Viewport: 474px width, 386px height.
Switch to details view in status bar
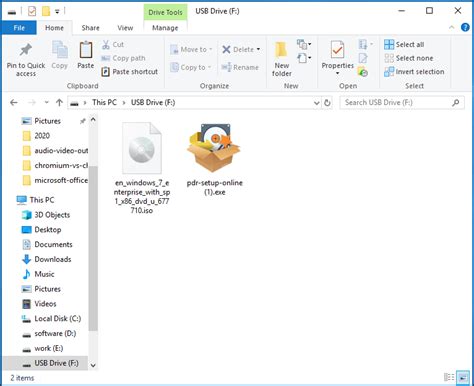coord(449,378)
